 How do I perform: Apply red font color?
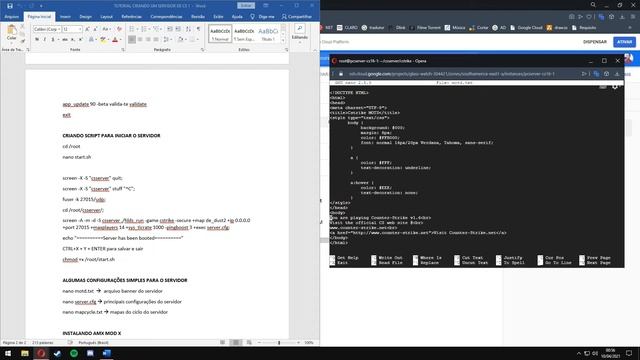115,40
